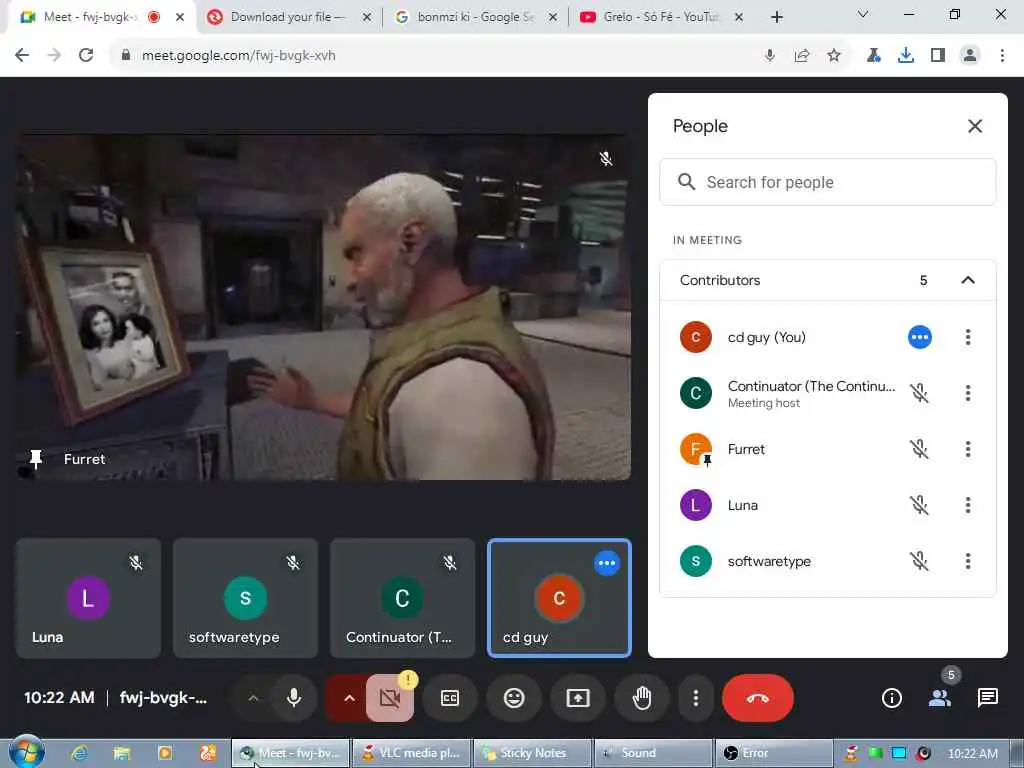The width and height of the screenshot is (1024, 768).
Task: Toggle the People panel icon
Action: pos(940,698)
